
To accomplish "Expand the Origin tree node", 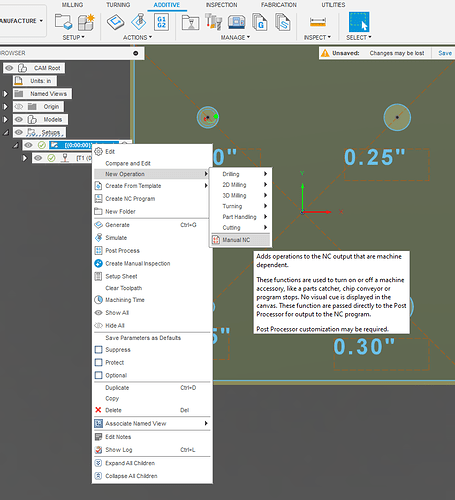I will 5,107.
